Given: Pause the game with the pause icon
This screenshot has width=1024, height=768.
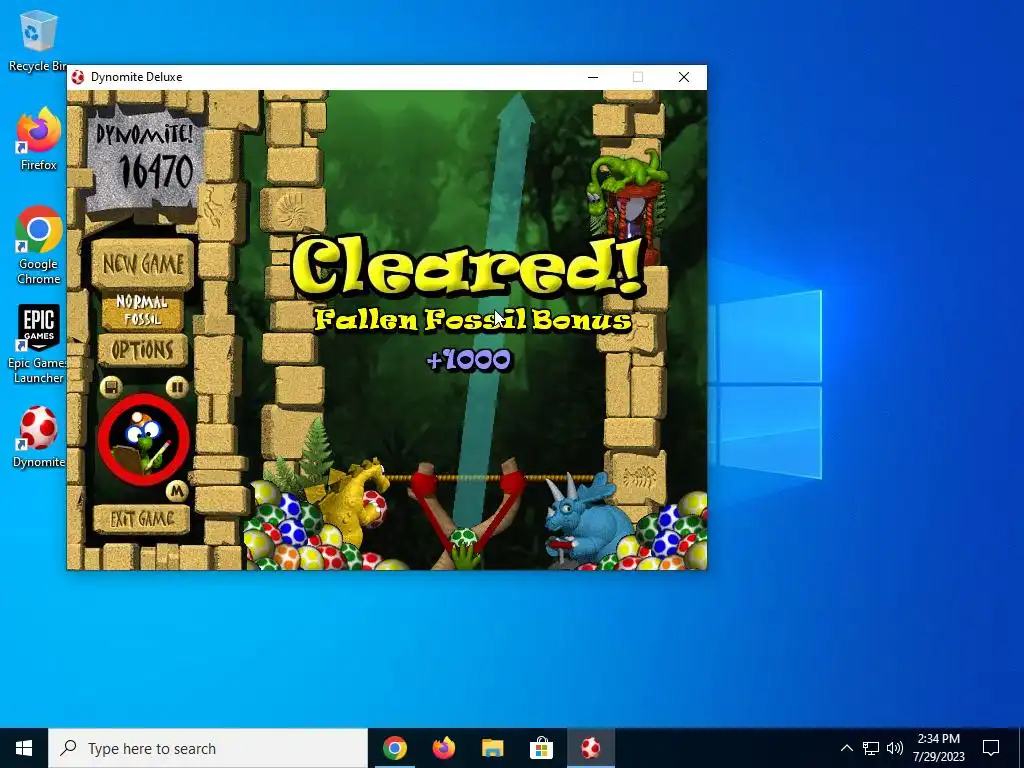Looking at the screenshot, I should pos(176,387).
